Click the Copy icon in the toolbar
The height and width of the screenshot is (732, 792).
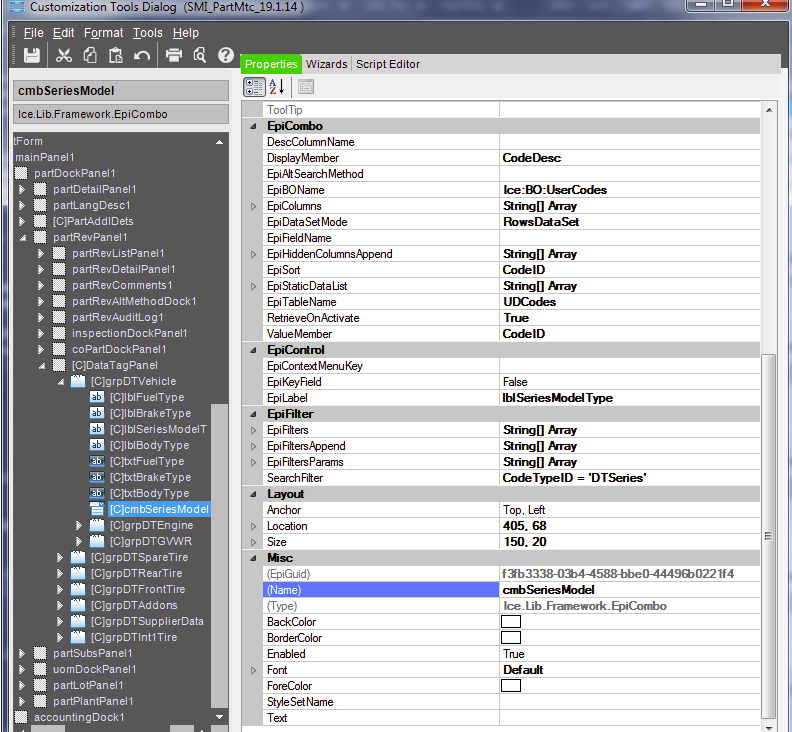coord(90,55)
